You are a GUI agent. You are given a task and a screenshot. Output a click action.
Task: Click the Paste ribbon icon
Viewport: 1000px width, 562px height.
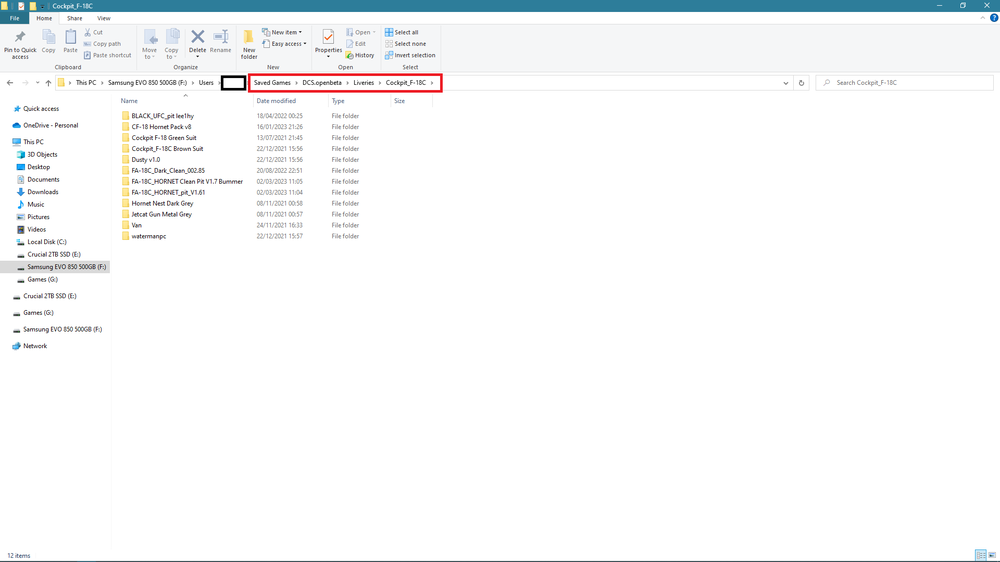(70, 37)
